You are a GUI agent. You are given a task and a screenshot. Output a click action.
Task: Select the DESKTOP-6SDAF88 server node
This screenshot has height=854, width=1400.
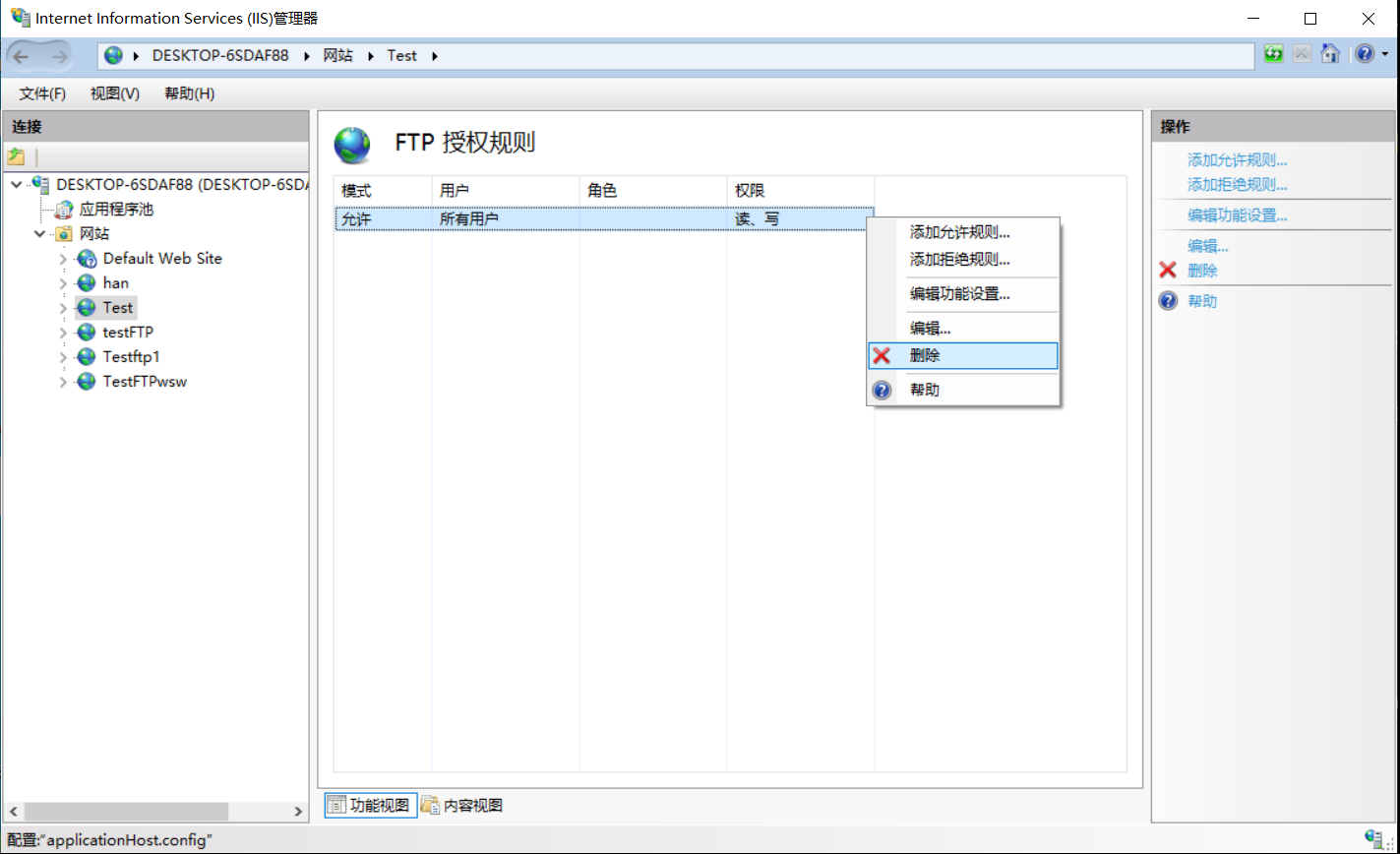pyautogui.click(x=182, y=184)
